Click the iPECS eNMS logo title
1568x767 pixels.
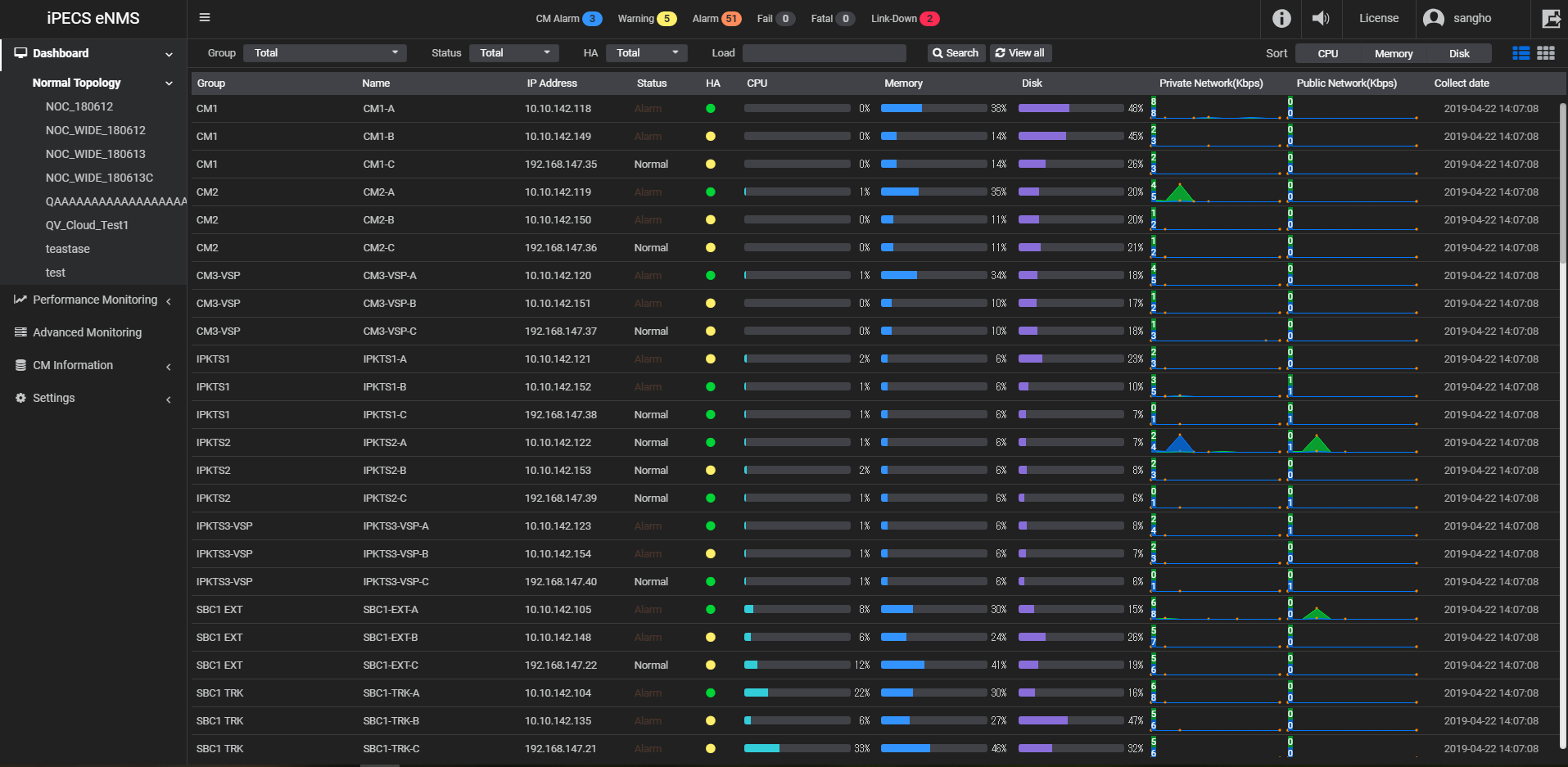93,18
